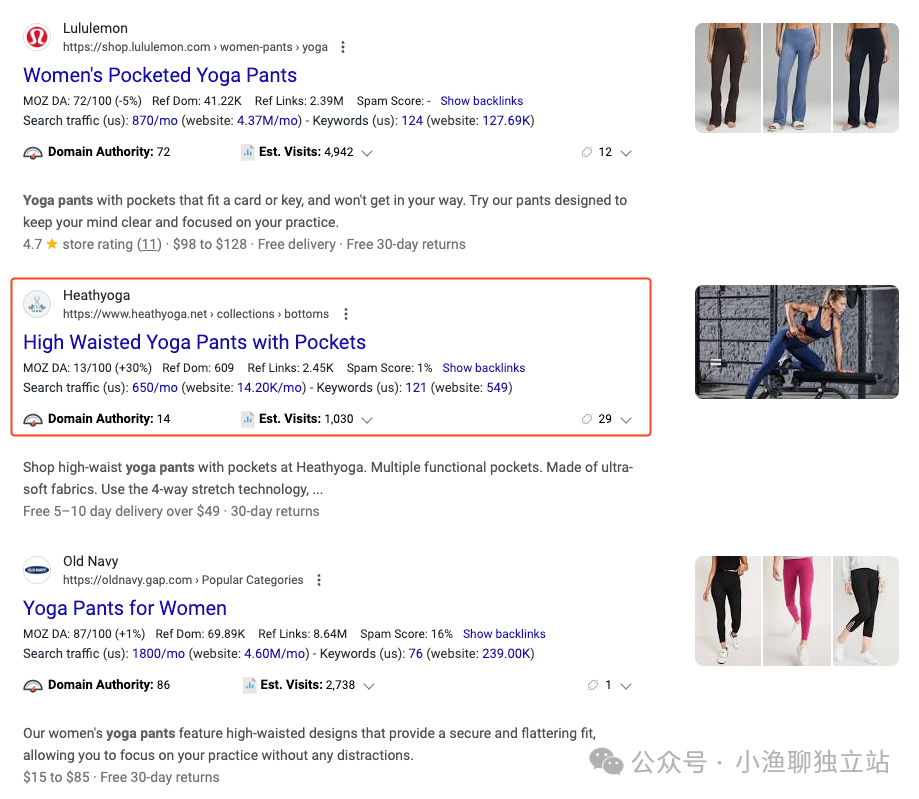Expand Est. Visits 2,738 dropdown chevron

(369, 686)
